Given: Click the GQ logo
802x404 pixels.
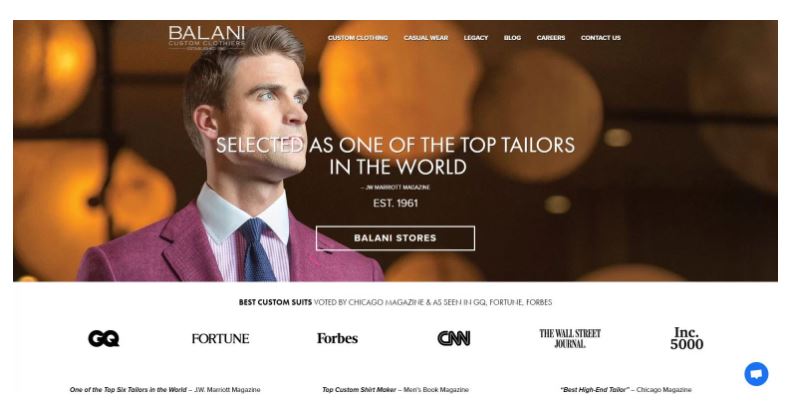Looking at the screenshot, I should pos(104,338).
